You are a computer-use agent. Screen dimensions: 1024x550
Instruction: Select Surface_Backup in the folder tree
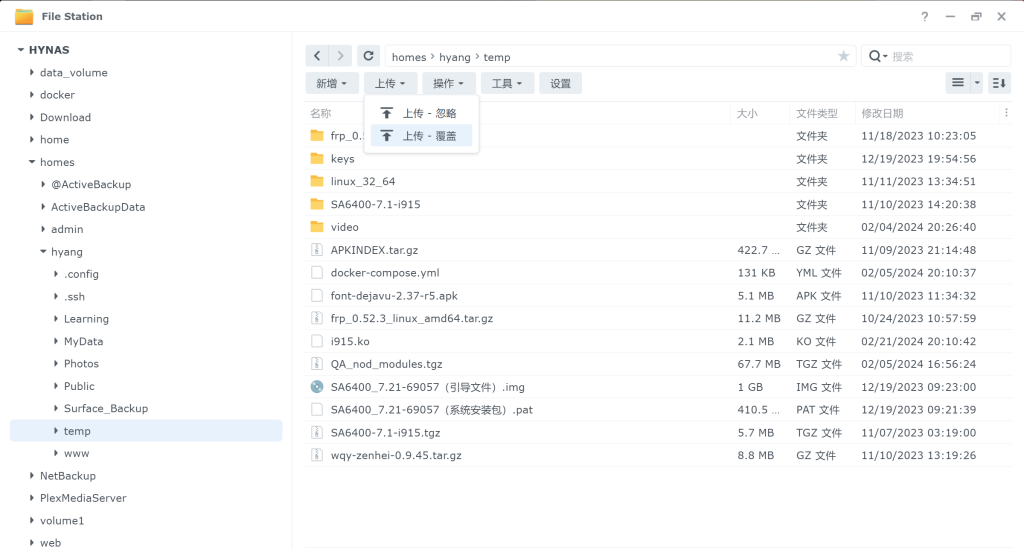[x=105, y=408]
